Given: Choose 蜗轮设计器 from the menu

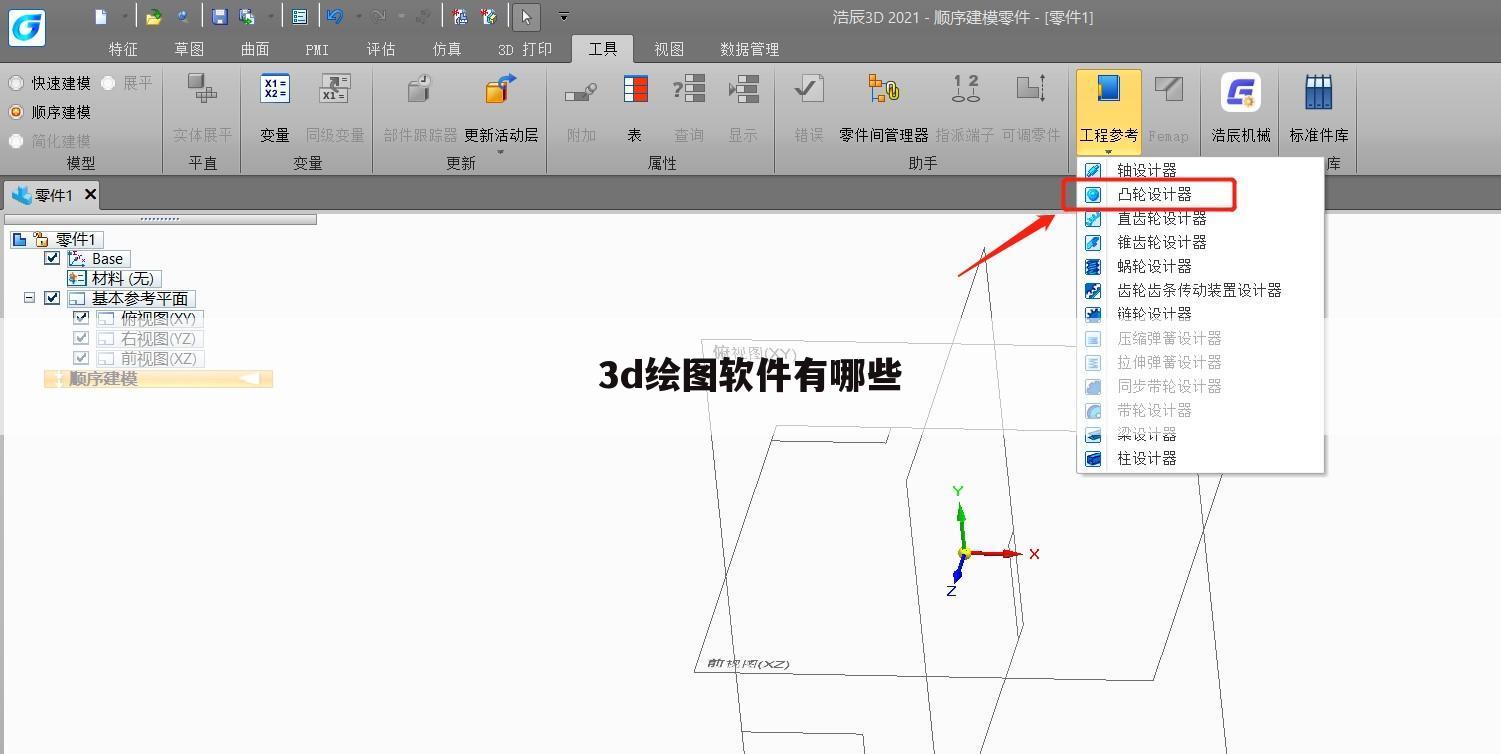Looking at the screenshot, I should pos(1200,266).
